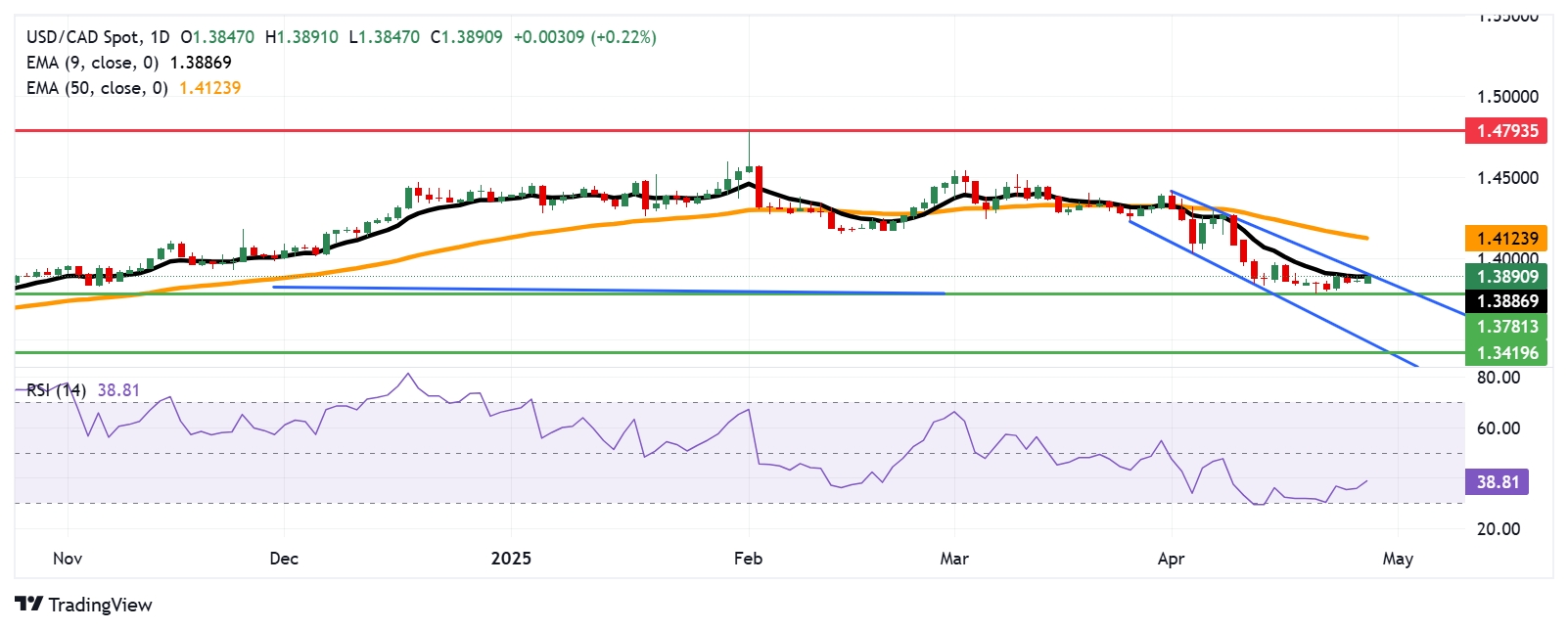Click the red 1.47935 price label
1568x630 pixels.
pos(1506,130)
